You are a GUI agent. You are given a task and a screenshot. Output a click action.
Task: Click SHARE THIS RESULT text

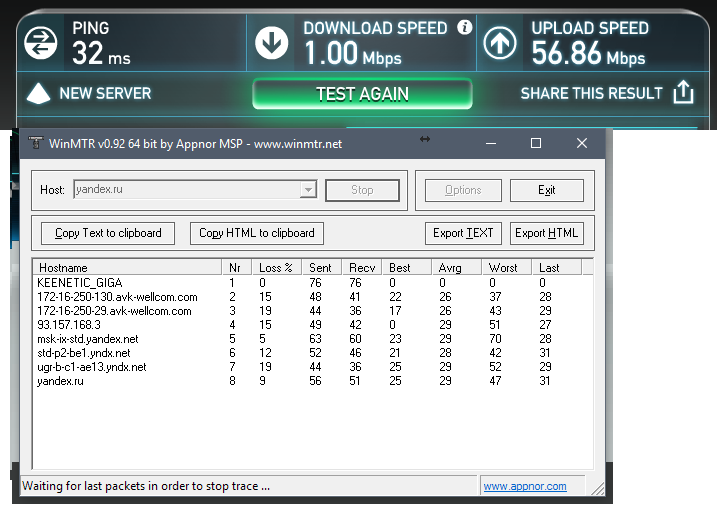coord(591,93)
